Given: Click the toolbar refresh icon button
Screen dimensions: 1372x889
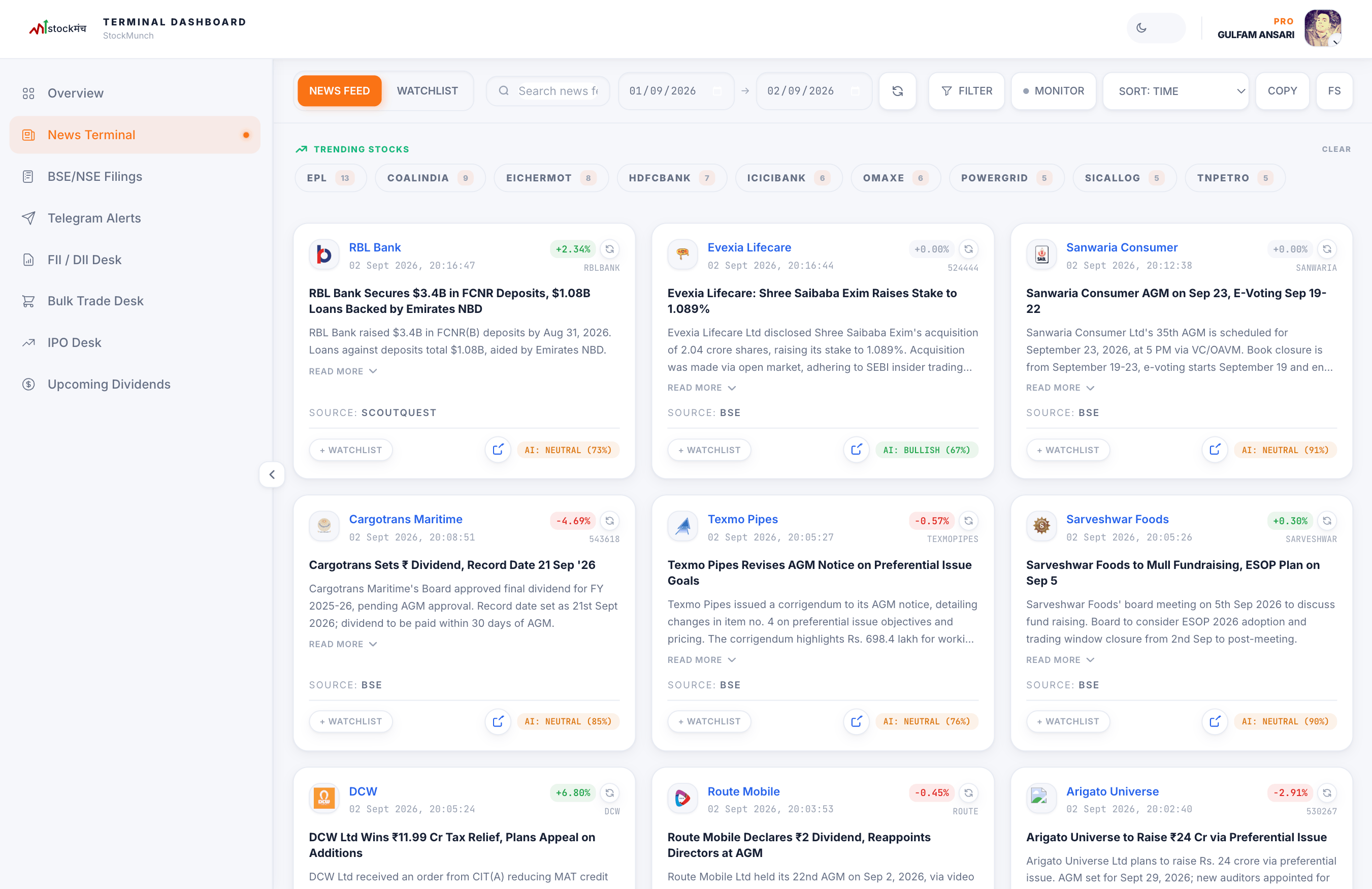Looking at the screenshot, I should 897,90.
